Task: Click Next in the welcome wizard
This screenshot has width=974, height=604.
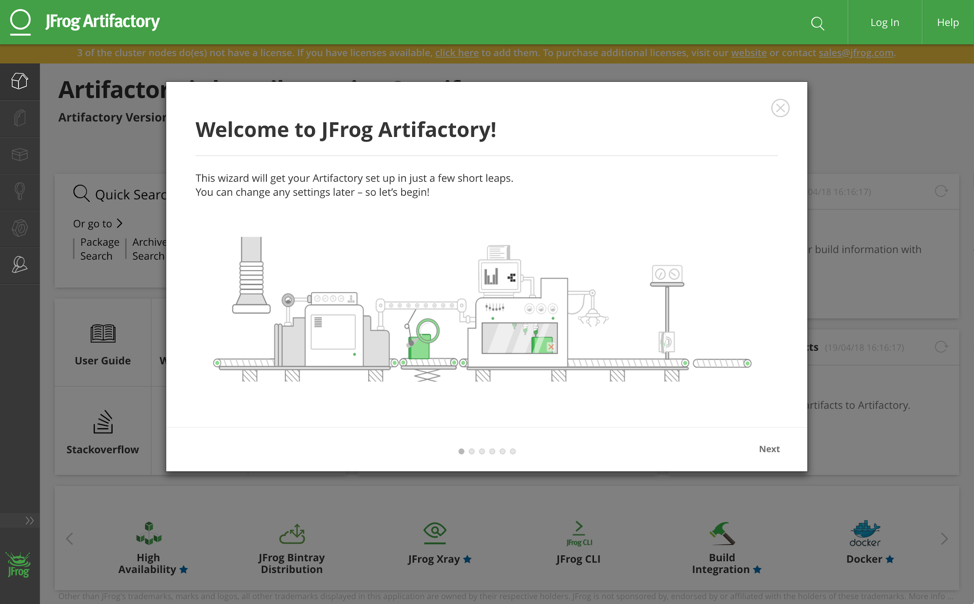Action: coord(769,449)
